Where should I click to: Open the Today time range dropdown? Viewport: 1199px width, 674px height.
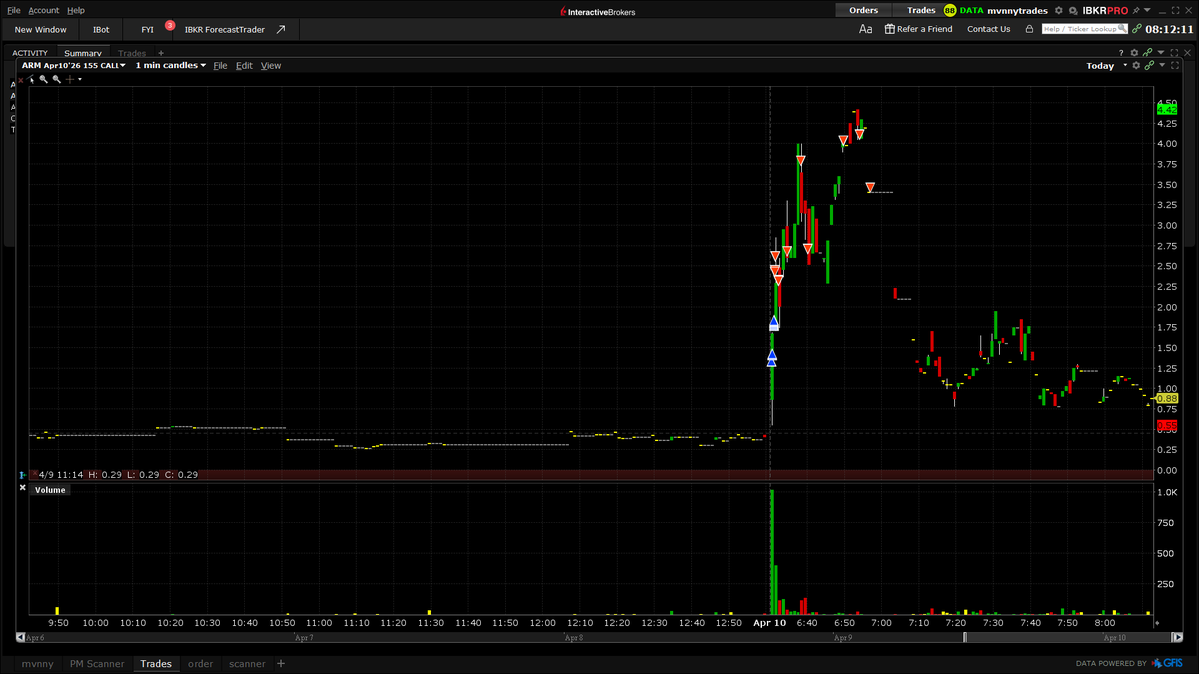pyautogui.click(x=1107, y=66)
